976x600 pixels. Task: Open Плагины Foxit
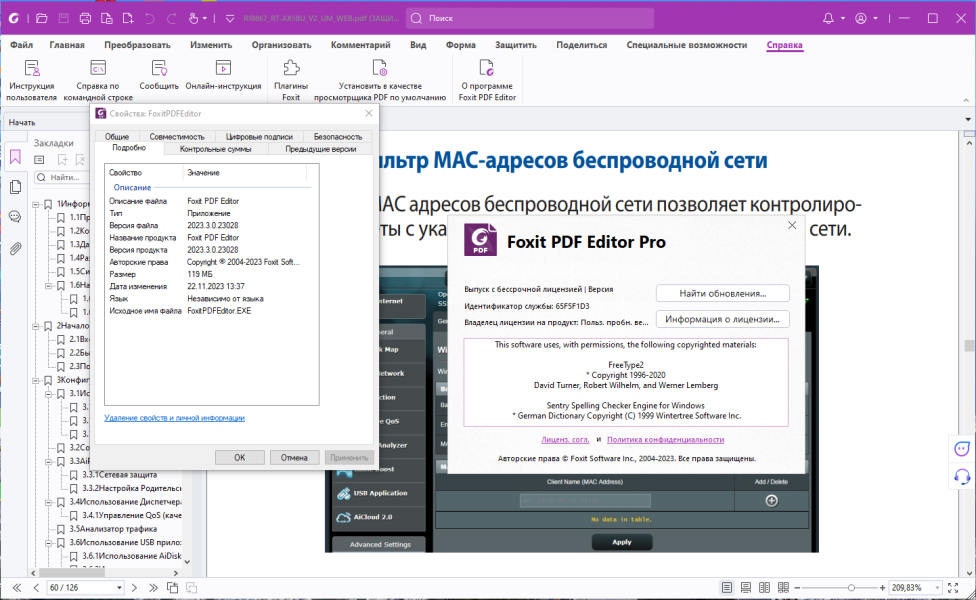point(291,80)
